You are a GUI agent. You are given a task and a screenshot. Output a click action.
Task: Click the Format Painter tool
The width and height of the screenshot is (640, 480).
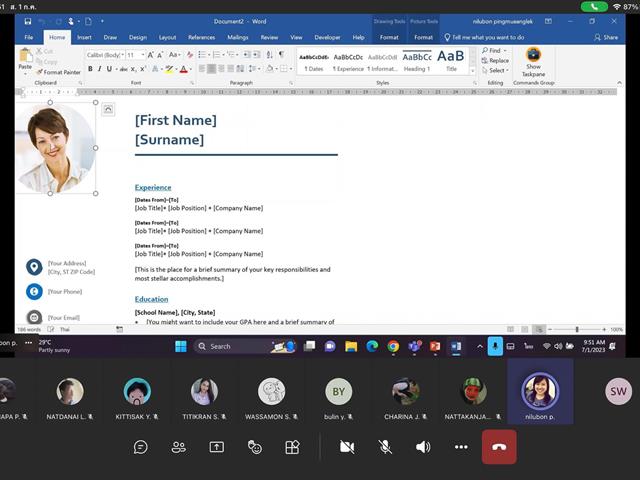pyautogui.click(x=58, y=72)
